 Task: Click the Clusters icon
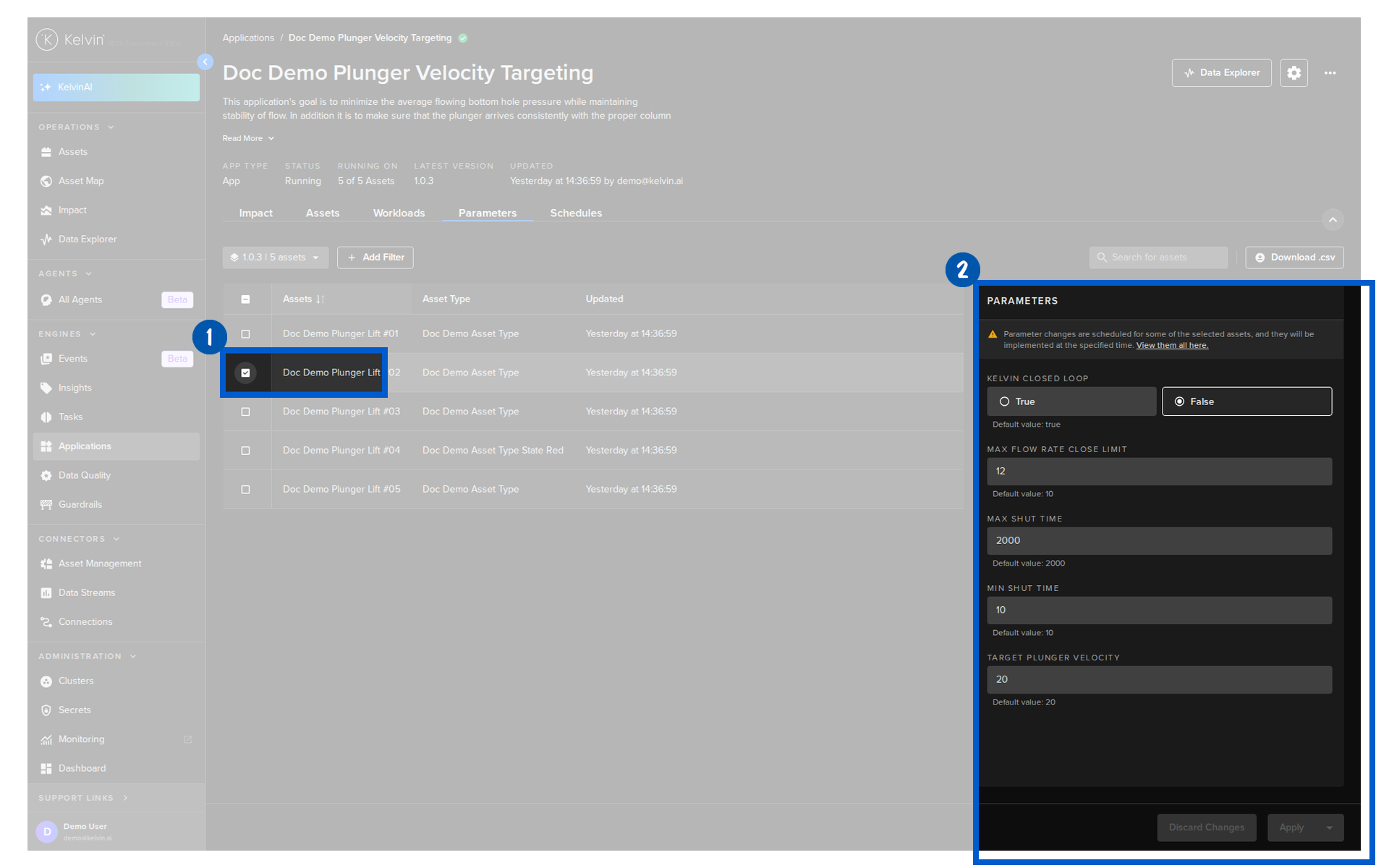(x=46, y=681)
